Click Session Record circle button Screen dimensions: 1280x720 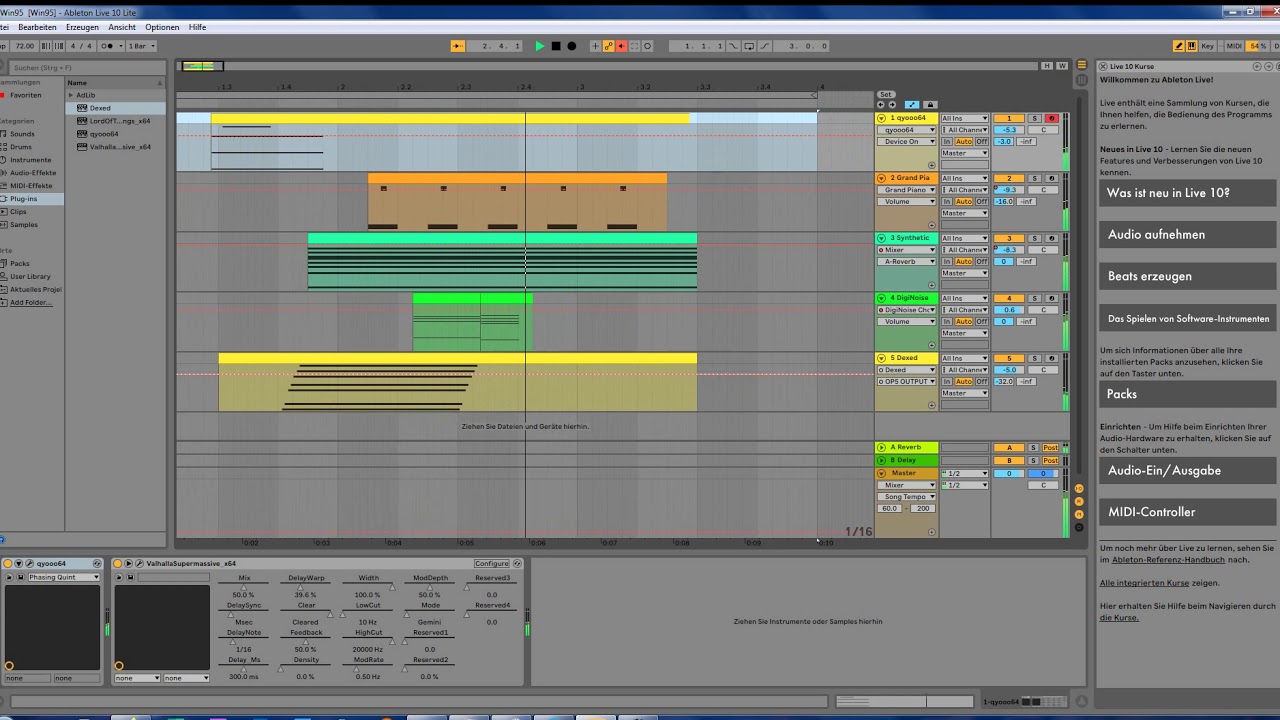tap(647, 46)
